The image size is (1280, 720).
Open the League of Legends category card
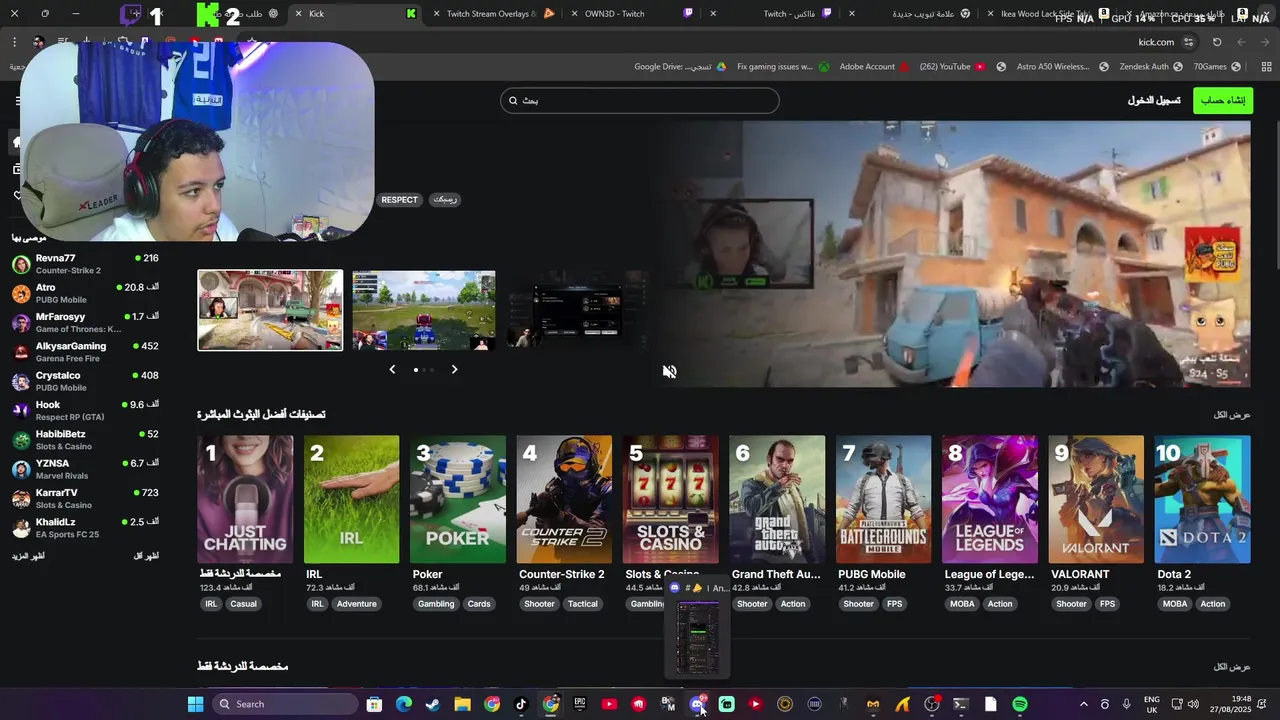click(990, 499)
